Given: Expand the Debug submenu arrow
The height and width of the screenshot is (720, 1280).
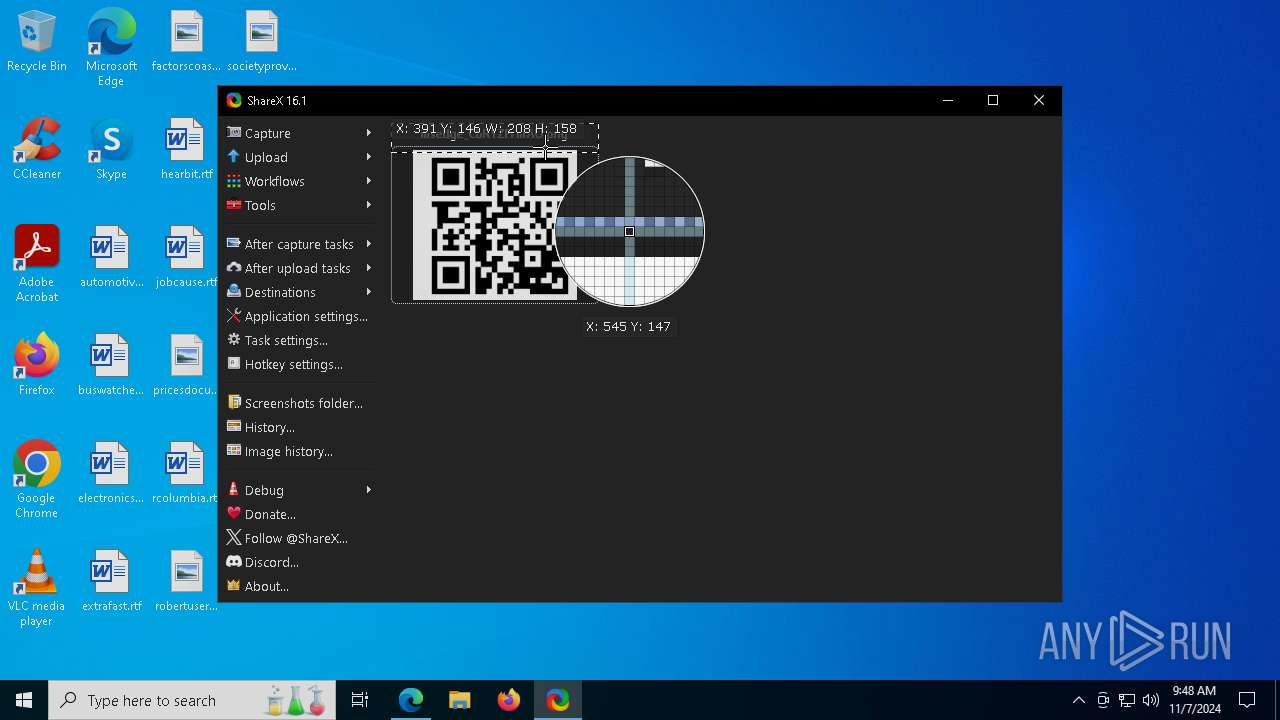Looking at the screenshot, I should click(x=368, y=490).
